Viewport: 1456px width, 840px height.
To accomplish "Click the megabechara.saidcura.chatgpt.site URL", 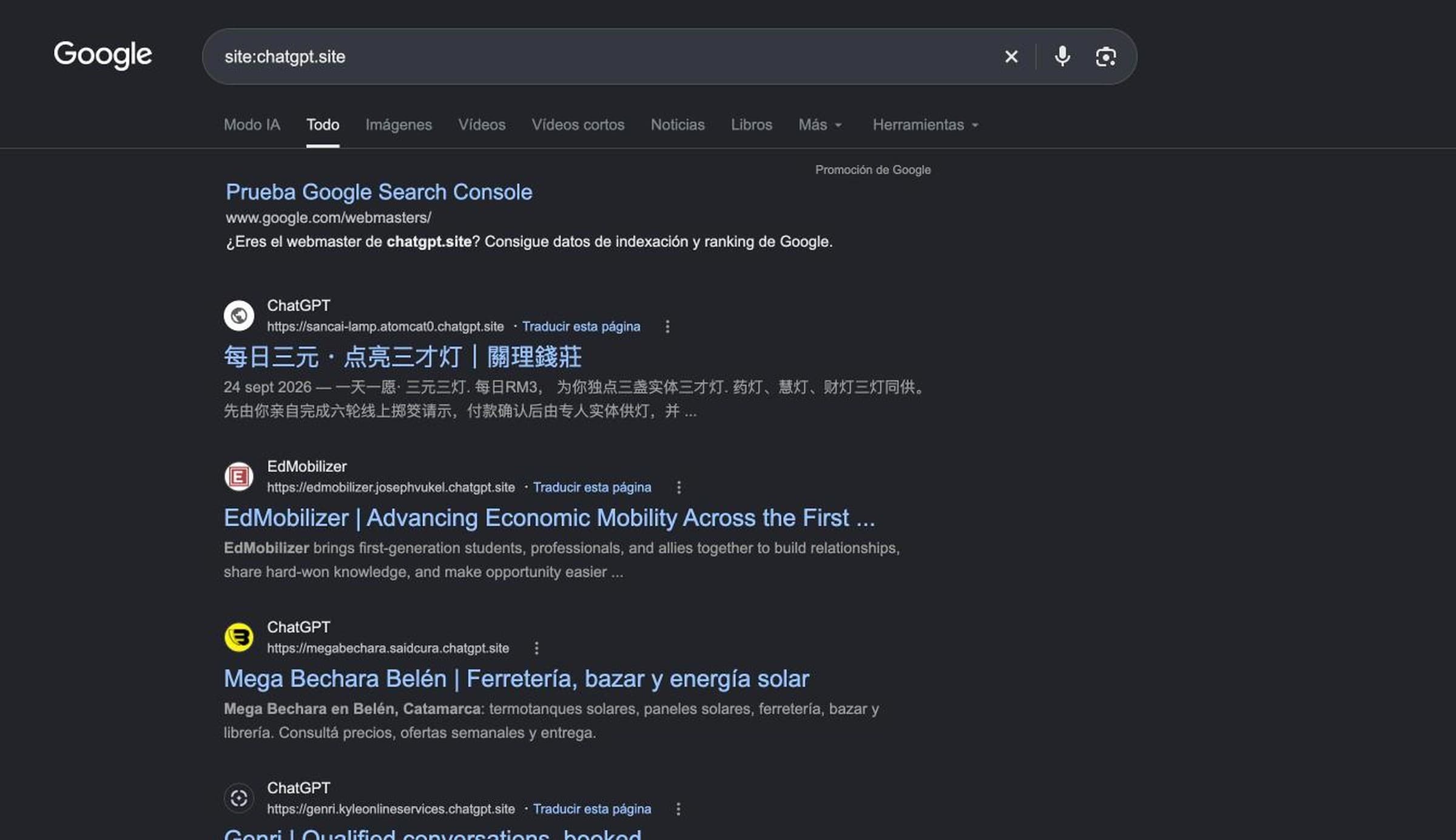I will pyautogui.click(x=388, y=648).
